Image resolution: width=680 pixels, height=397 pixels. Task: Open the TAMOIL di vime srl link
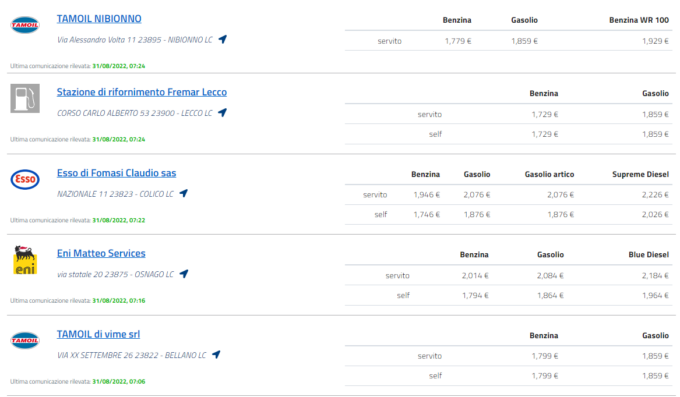[x=98, y=335]
